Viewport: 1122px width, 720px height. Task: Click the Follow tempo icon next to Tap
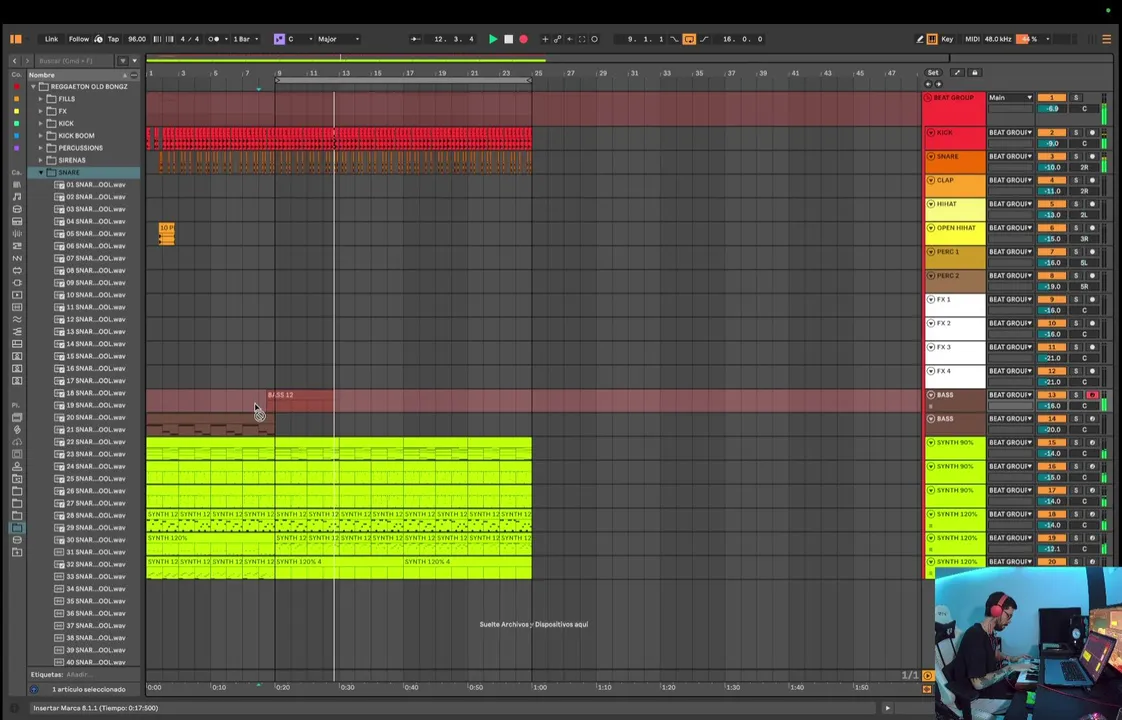tap(99, 39)
